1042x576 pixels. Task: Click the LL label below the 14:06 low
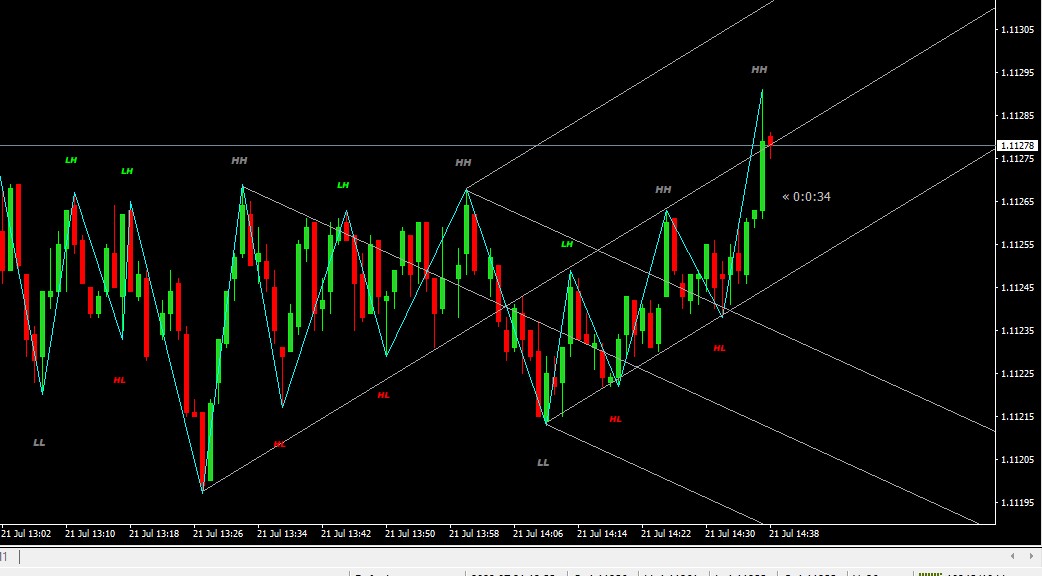point(543,462)
